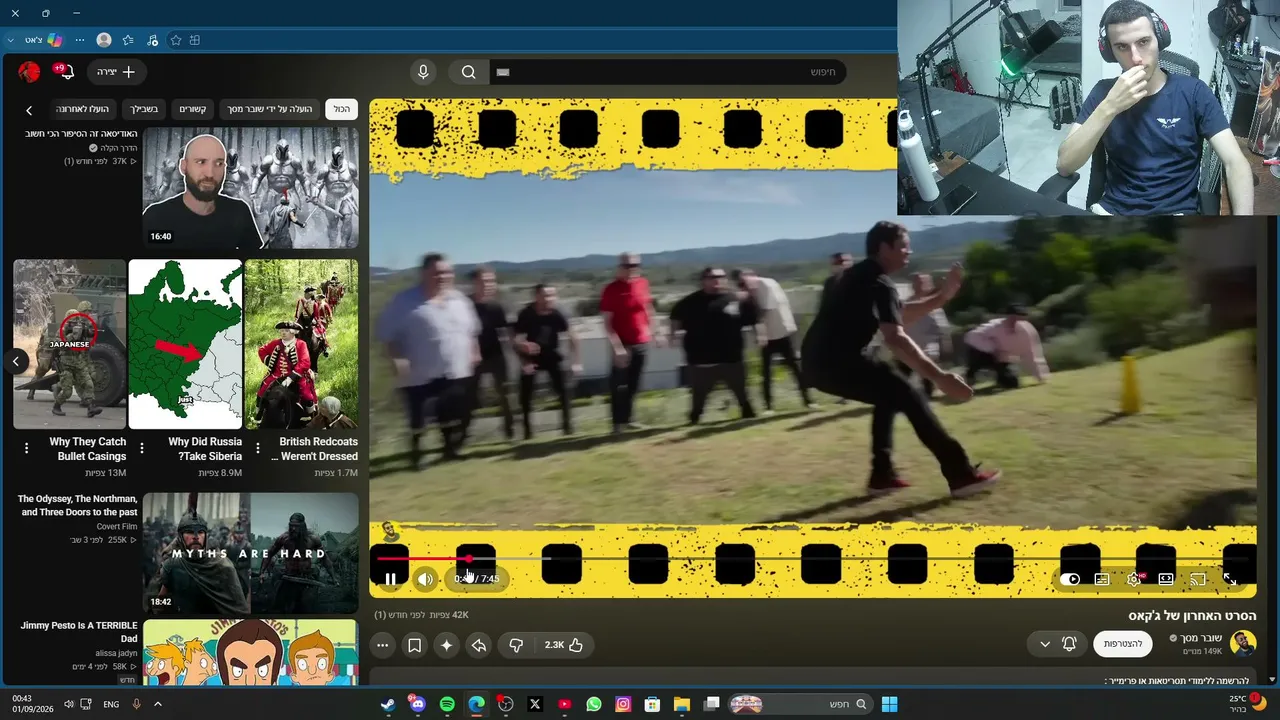This screenshot has width=1280, height=720.
Task: Open the British Redcoats short thumbnail
Action: pyautogui.click(x=301, y=344)
